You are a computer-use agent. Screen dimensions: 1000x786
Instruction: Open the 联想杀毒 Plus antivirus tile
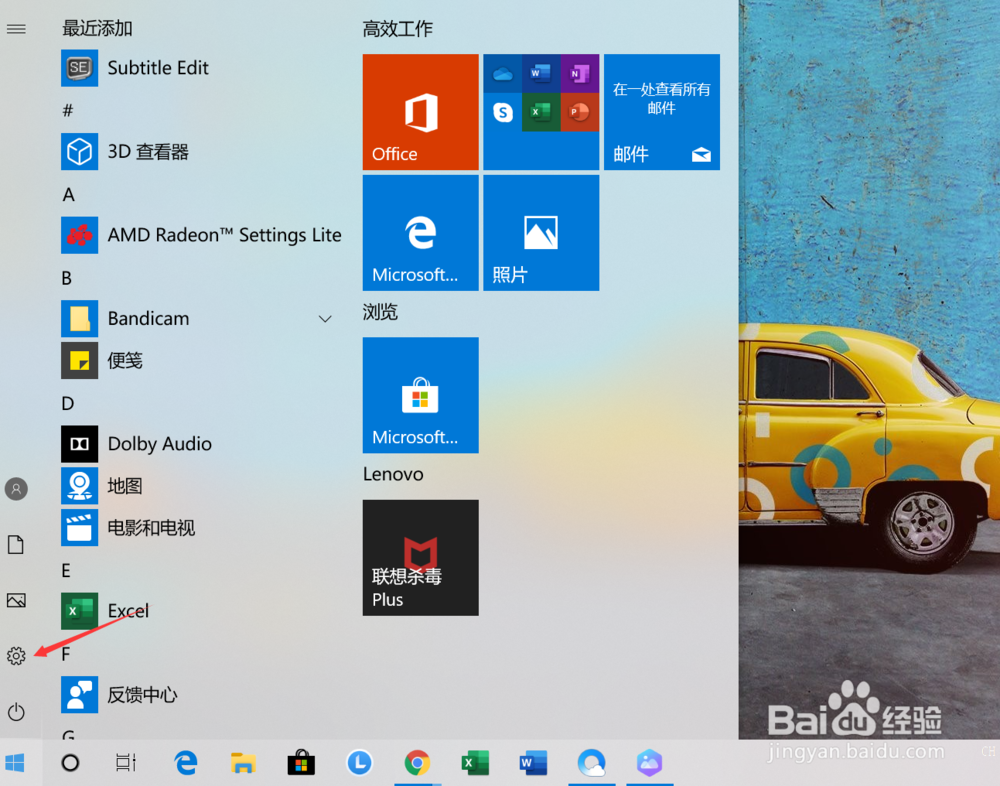pyautogui.click(x=420, y=557)
